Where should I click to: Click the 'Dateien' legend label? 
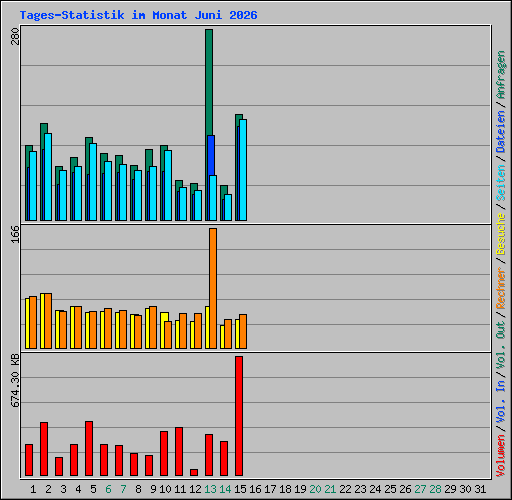click(x=501, y=132)
